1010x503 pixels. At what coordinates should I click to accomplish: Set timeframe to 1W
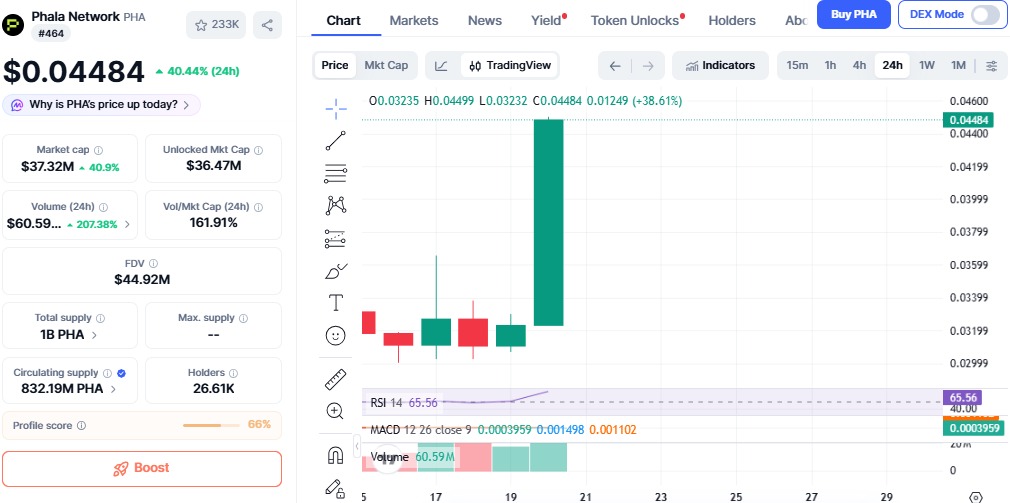(x=926, y=65)
